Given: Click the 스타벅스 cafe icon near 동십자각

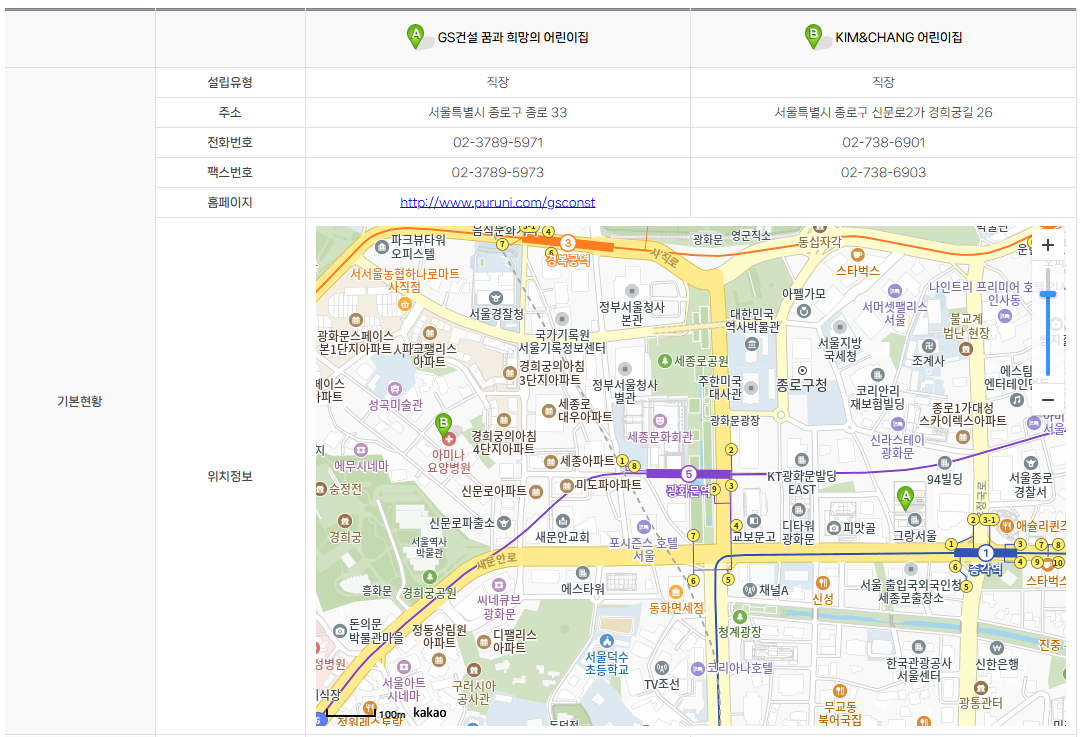Looking at the screenshot, I should click(857, 255).
